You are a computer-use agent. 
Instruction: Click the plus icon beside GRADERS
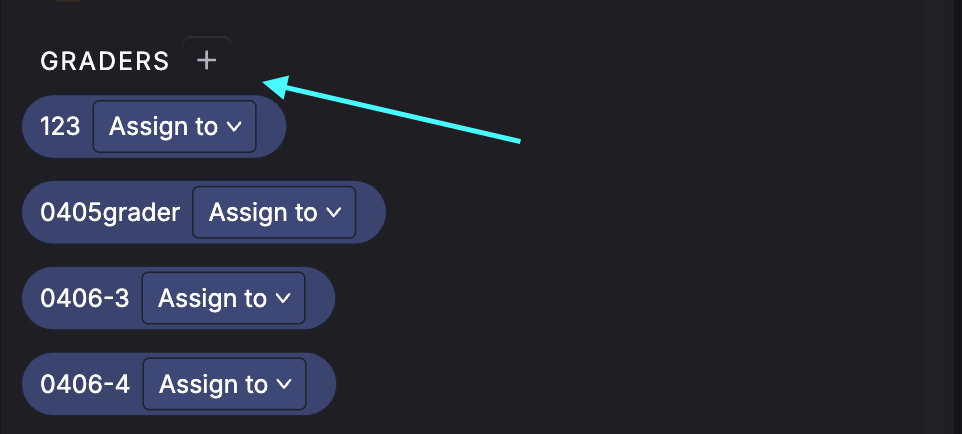tap(206, 61)
